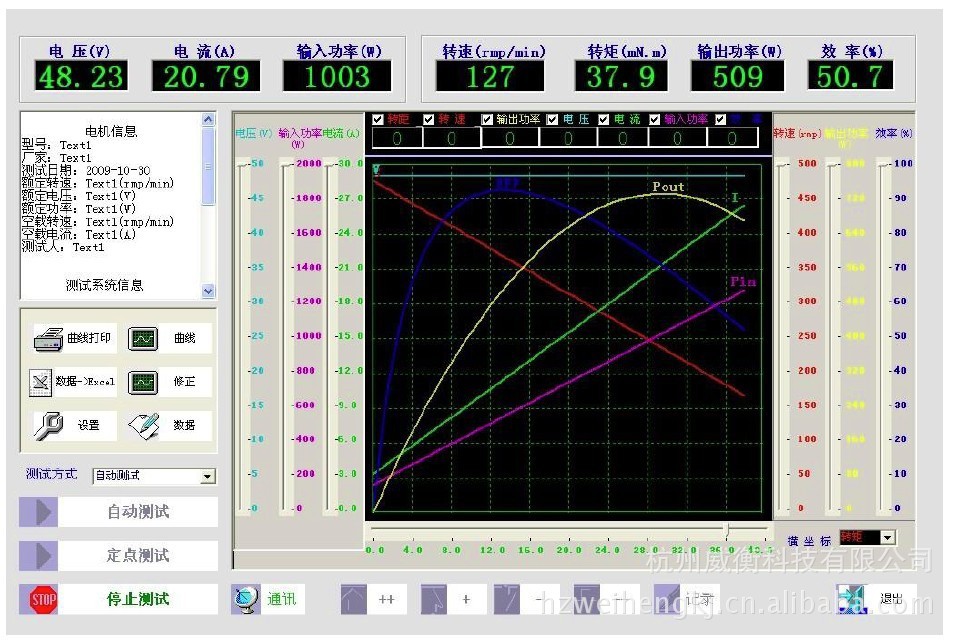964x642 pixels.
Task: Click the 电压 (V) vertical axis slider
Action: point(243,336)
